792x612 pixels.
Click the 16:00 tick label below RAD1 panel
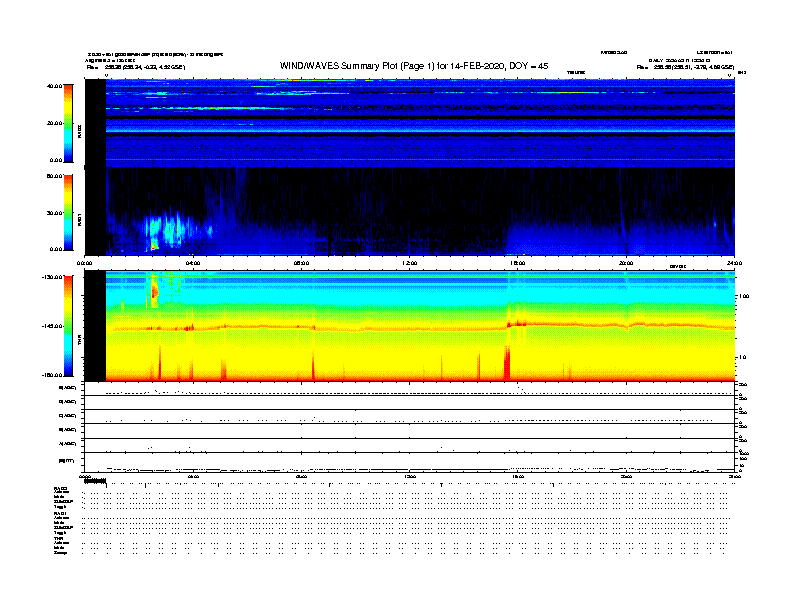pyautogui.click(x=518, y=263)
